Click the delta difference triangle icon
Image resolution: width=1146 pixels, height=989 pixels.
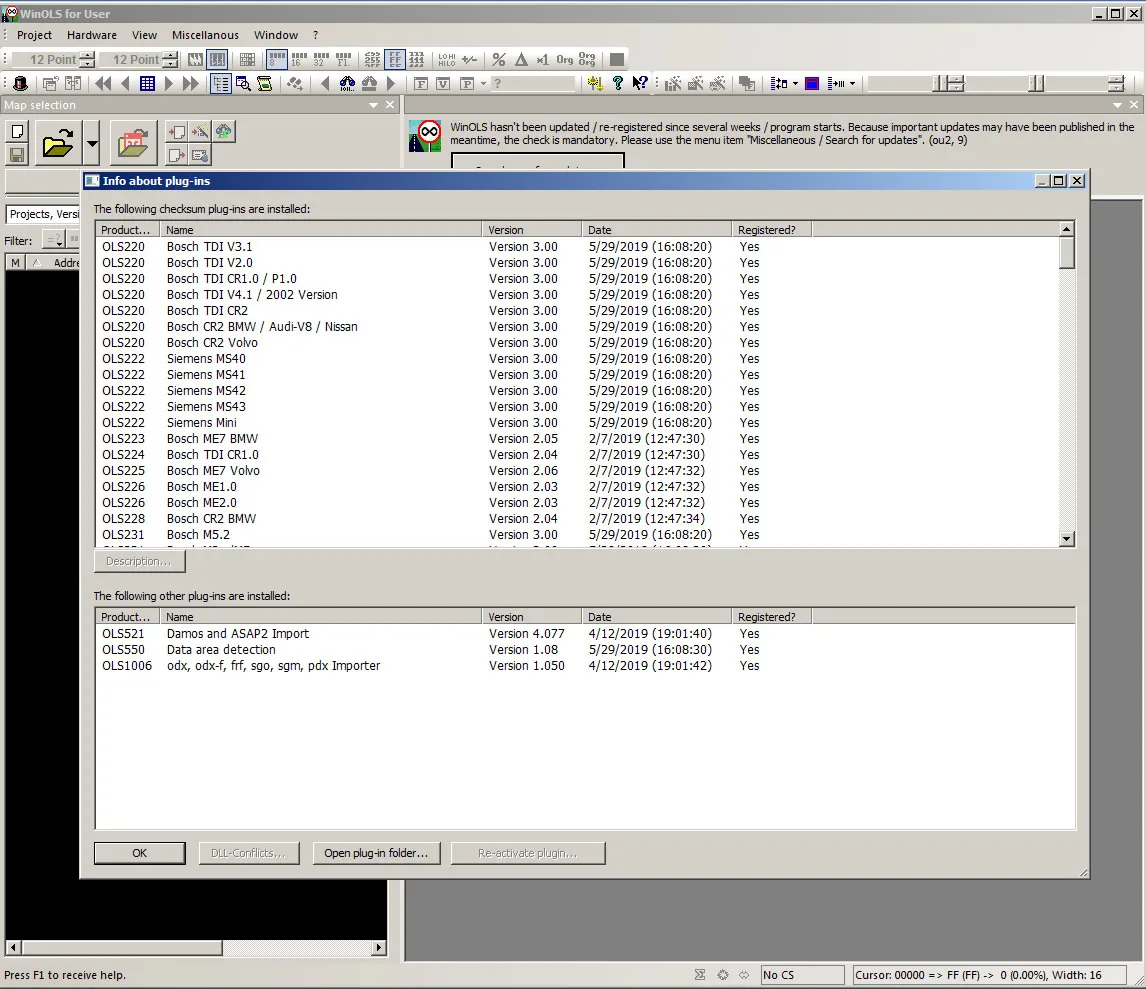(521, 60)
